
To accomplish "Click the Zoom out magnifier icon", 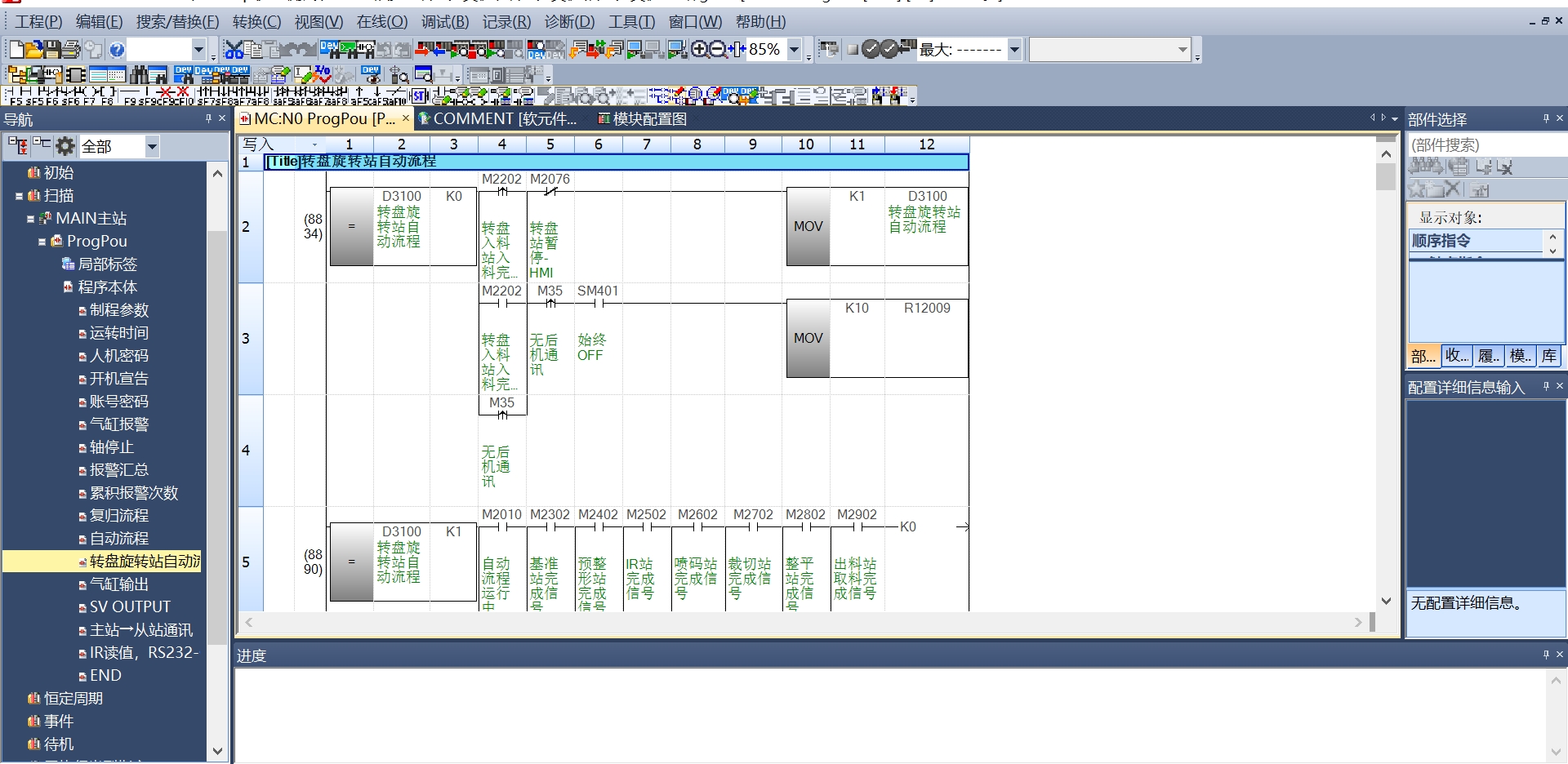I will point(718,50).
